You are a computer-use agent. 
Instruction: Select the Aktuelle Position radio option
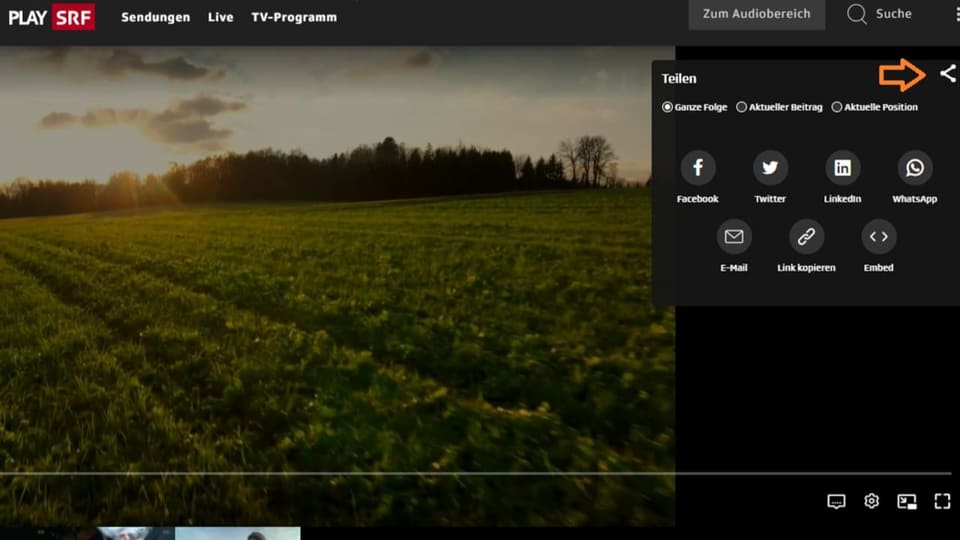click(836, 107)
